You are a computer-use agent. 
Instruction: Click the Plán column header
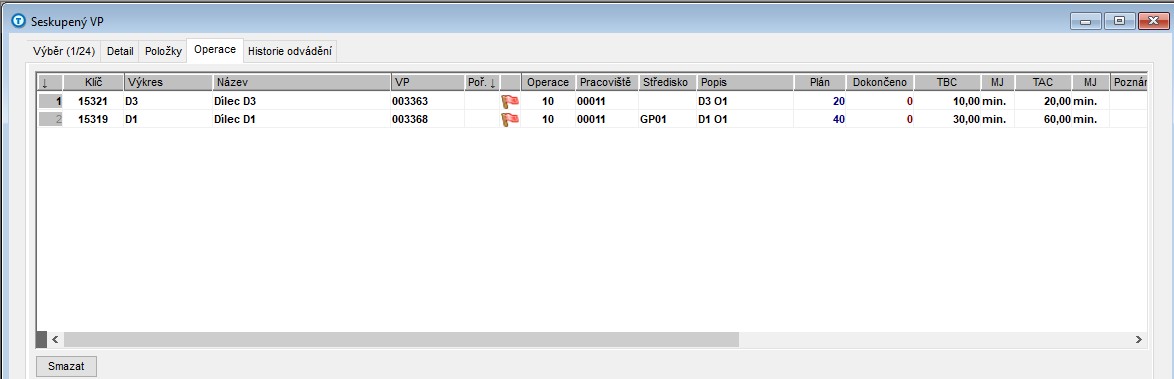[820, 82]
